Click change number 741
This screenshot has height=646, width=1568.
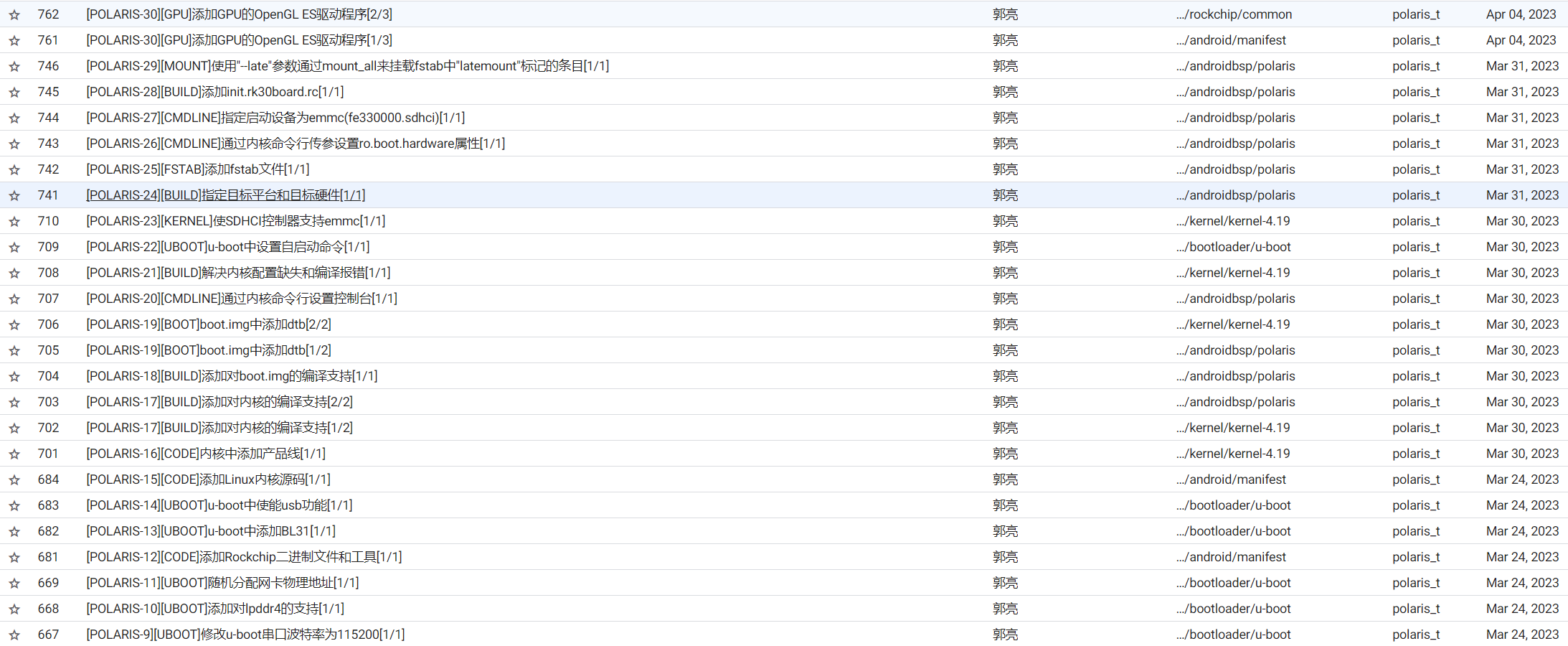coord(48,195)
